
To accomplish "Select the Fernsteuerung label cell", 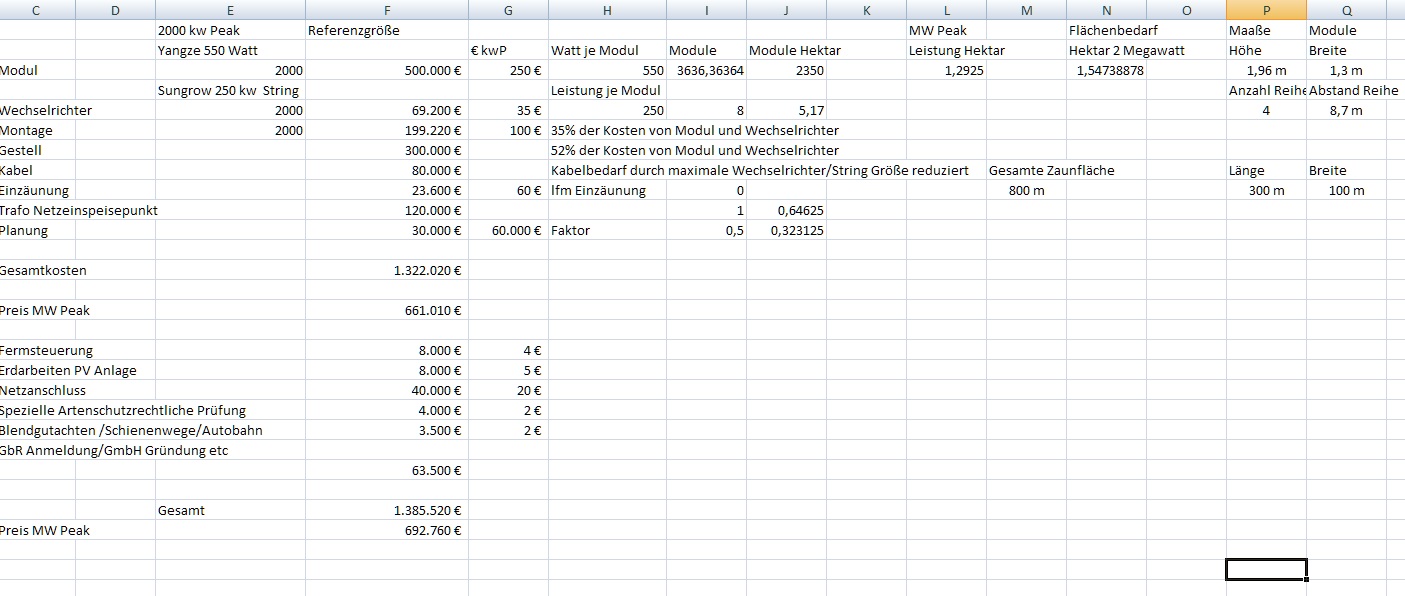I will pos(47,350).
